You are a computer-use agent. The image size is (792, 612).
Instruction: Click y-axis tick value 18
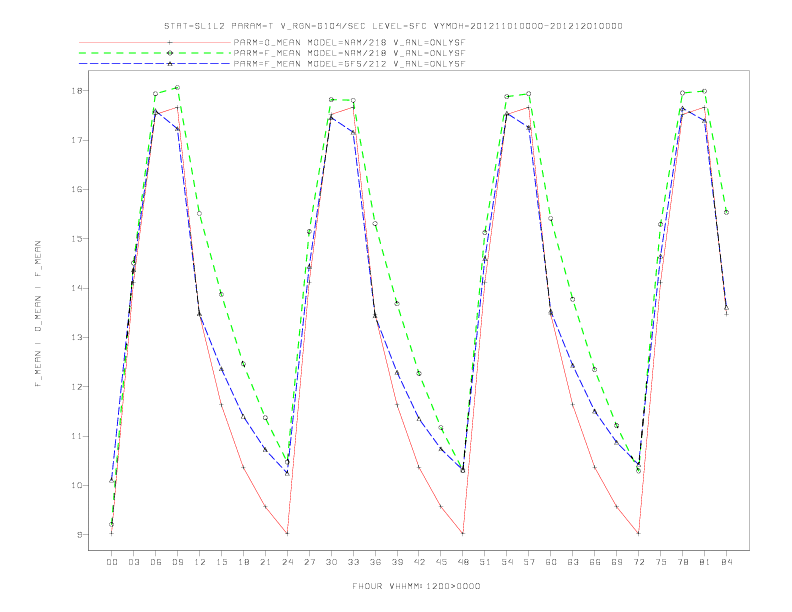click(x=76, y=91)
